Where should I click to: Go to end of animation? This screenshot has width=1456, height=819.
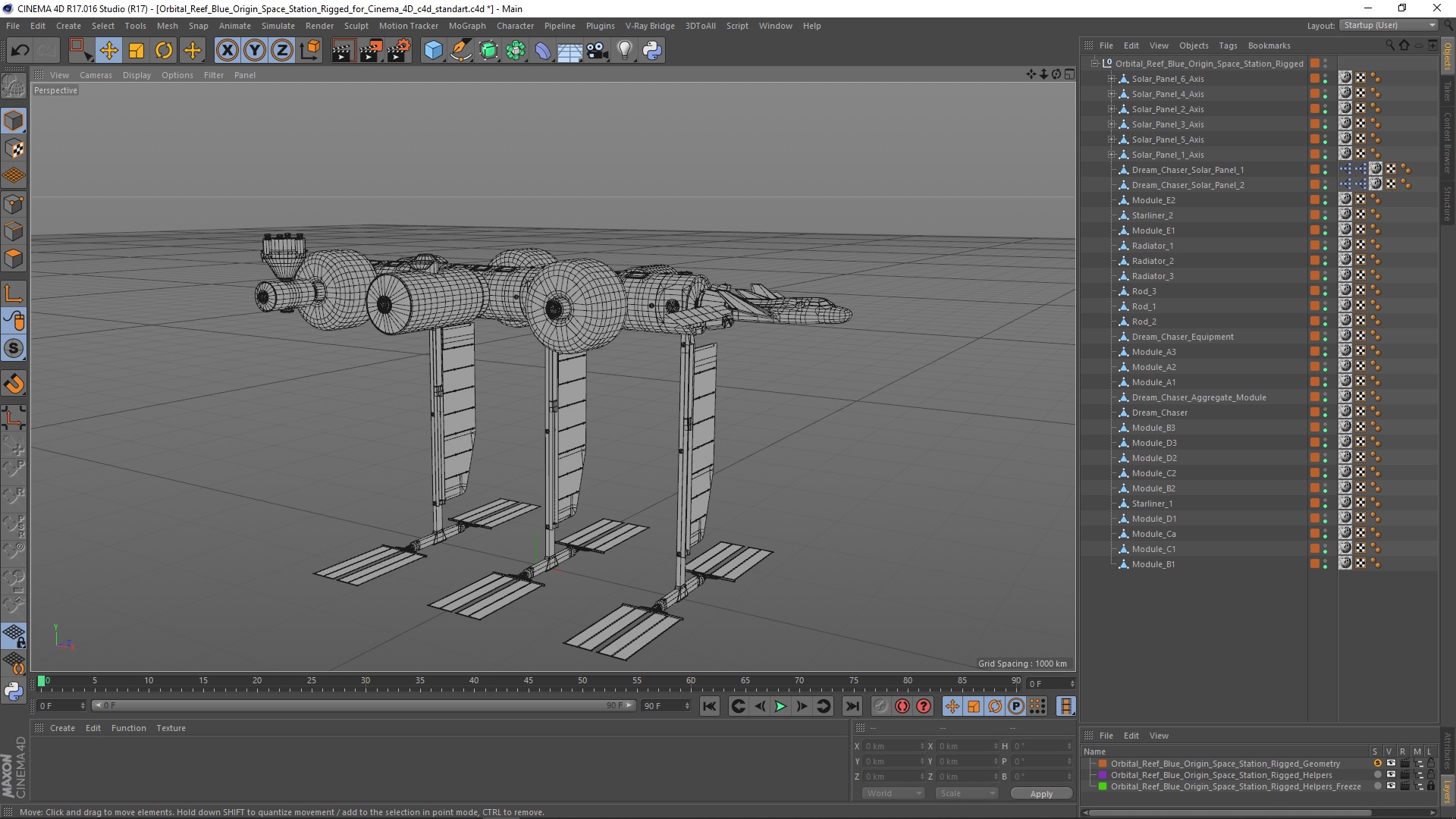[x=852, y=706]
